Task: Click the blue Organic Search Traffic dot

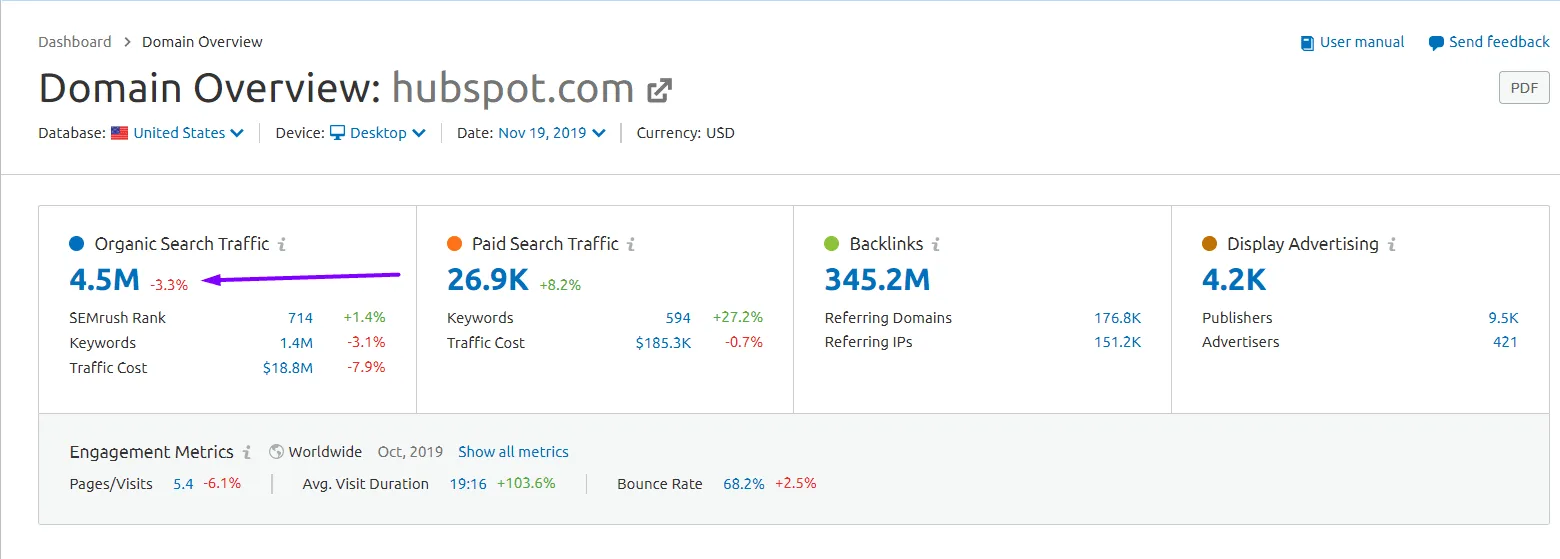Action: pos(77,244)
